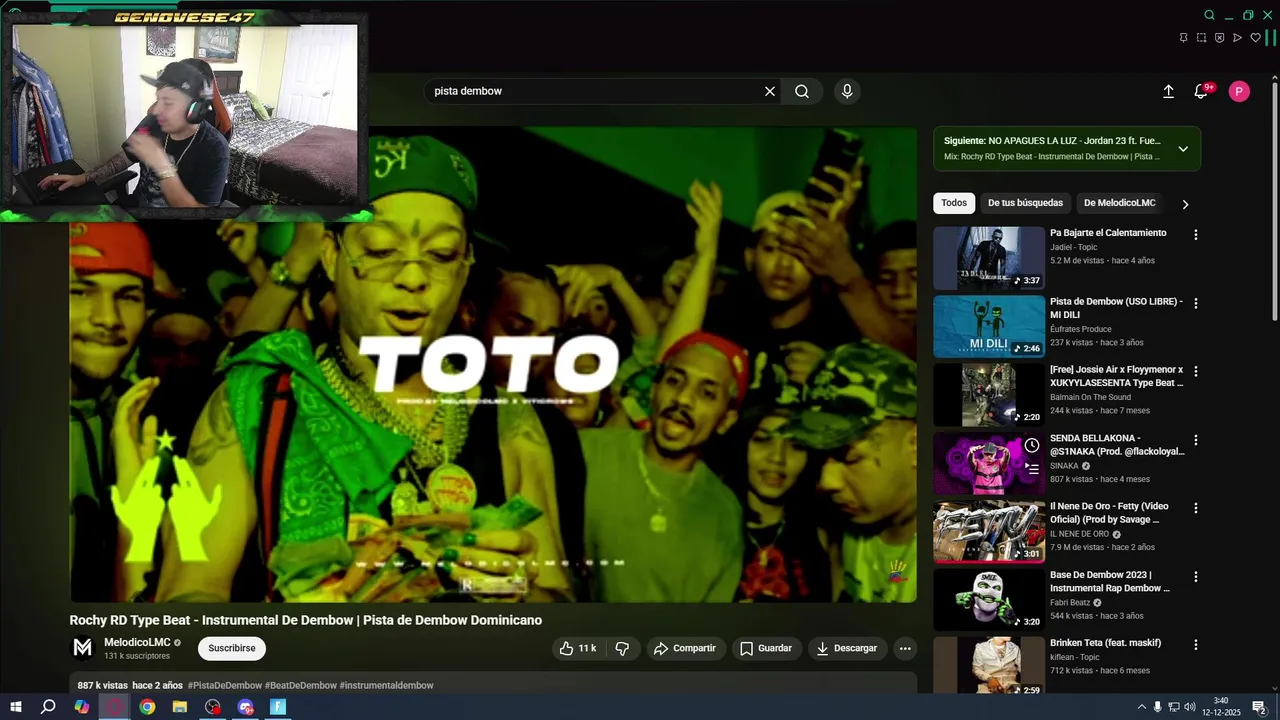1280x720 pixels.
Task: Open Discord from the taskbar
Action: click(x=246, y=707)
